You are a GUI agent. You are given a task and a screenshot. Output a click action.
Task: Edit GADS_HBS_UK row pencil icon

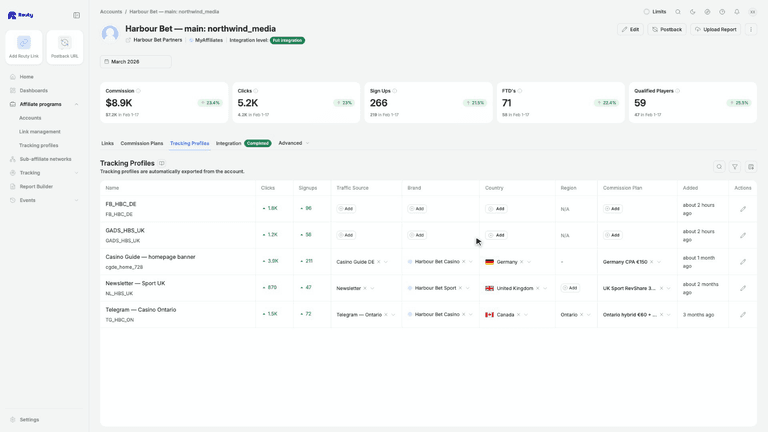pos(743,236)
